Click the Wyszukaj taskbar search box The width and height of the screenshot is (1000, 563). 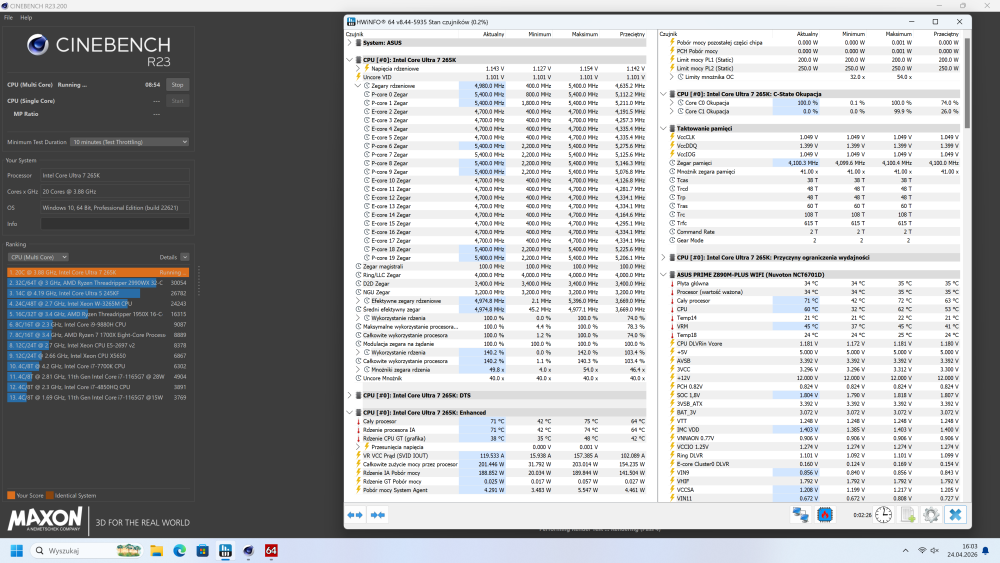[x=87, y=550]
